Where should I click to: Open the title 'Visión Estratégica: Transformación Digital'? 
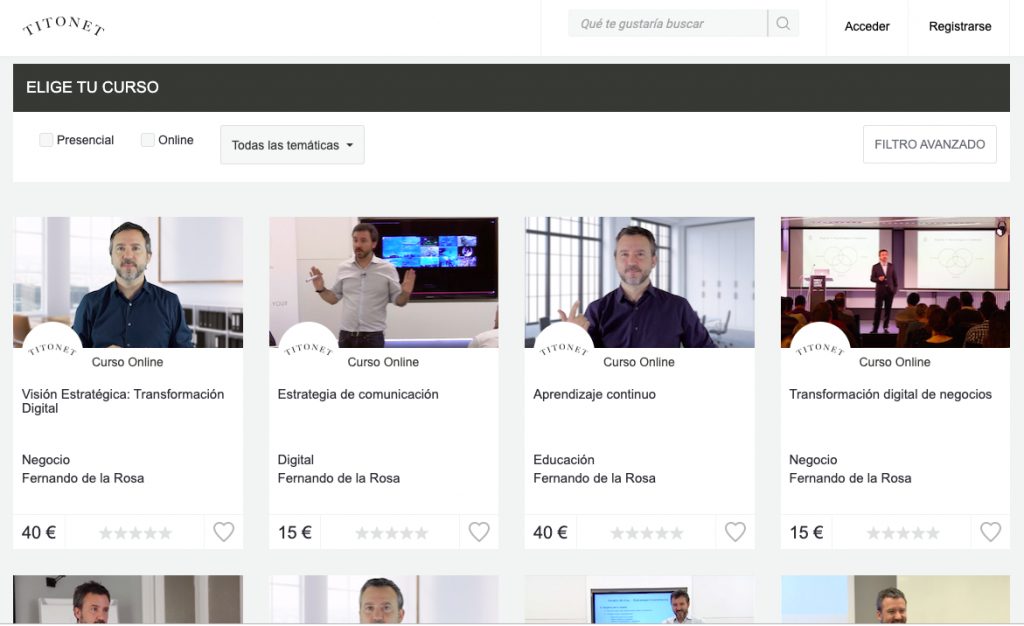(123, 401)
